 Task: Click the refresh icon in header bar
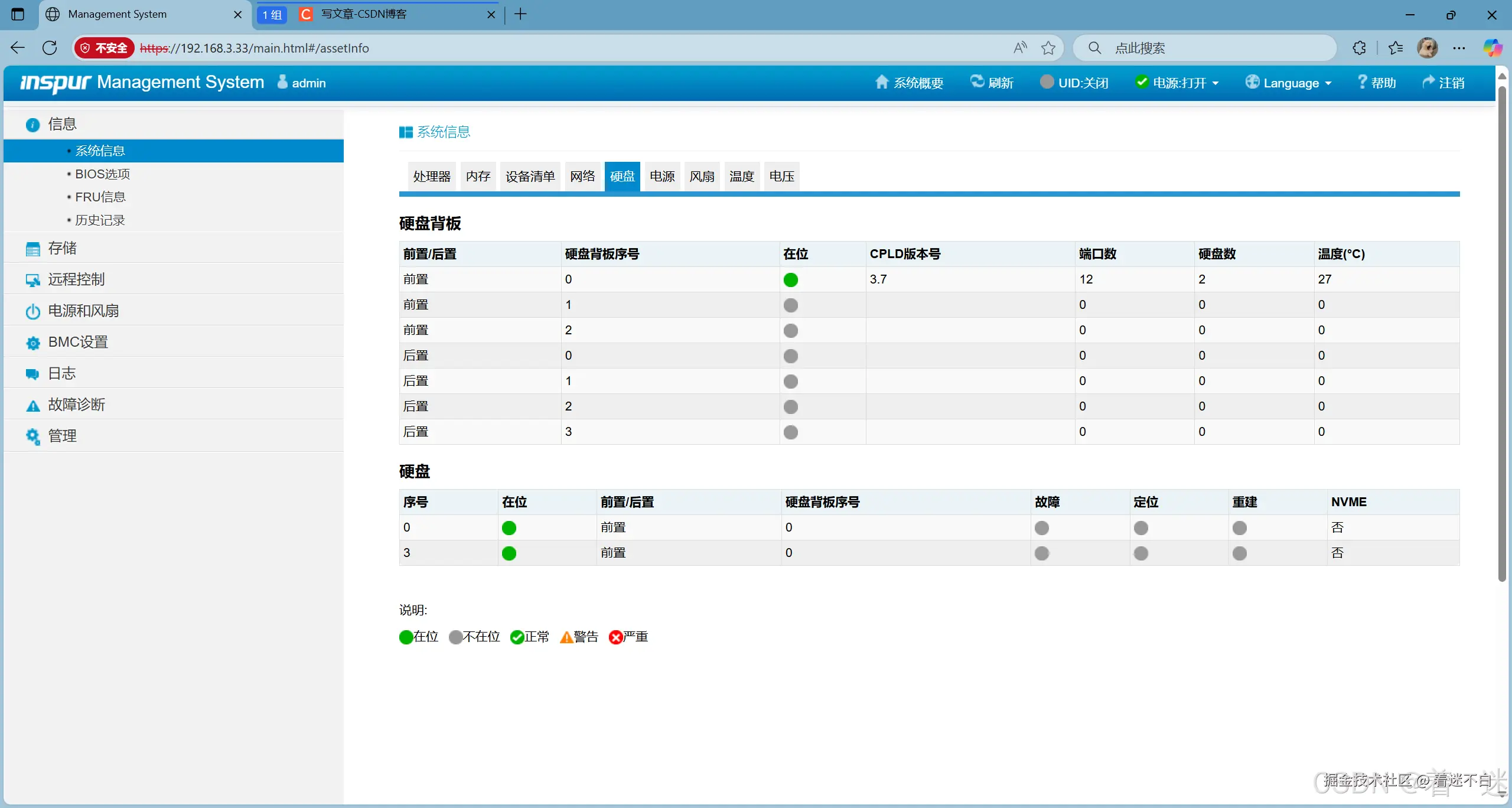click(x=977, y=82)
